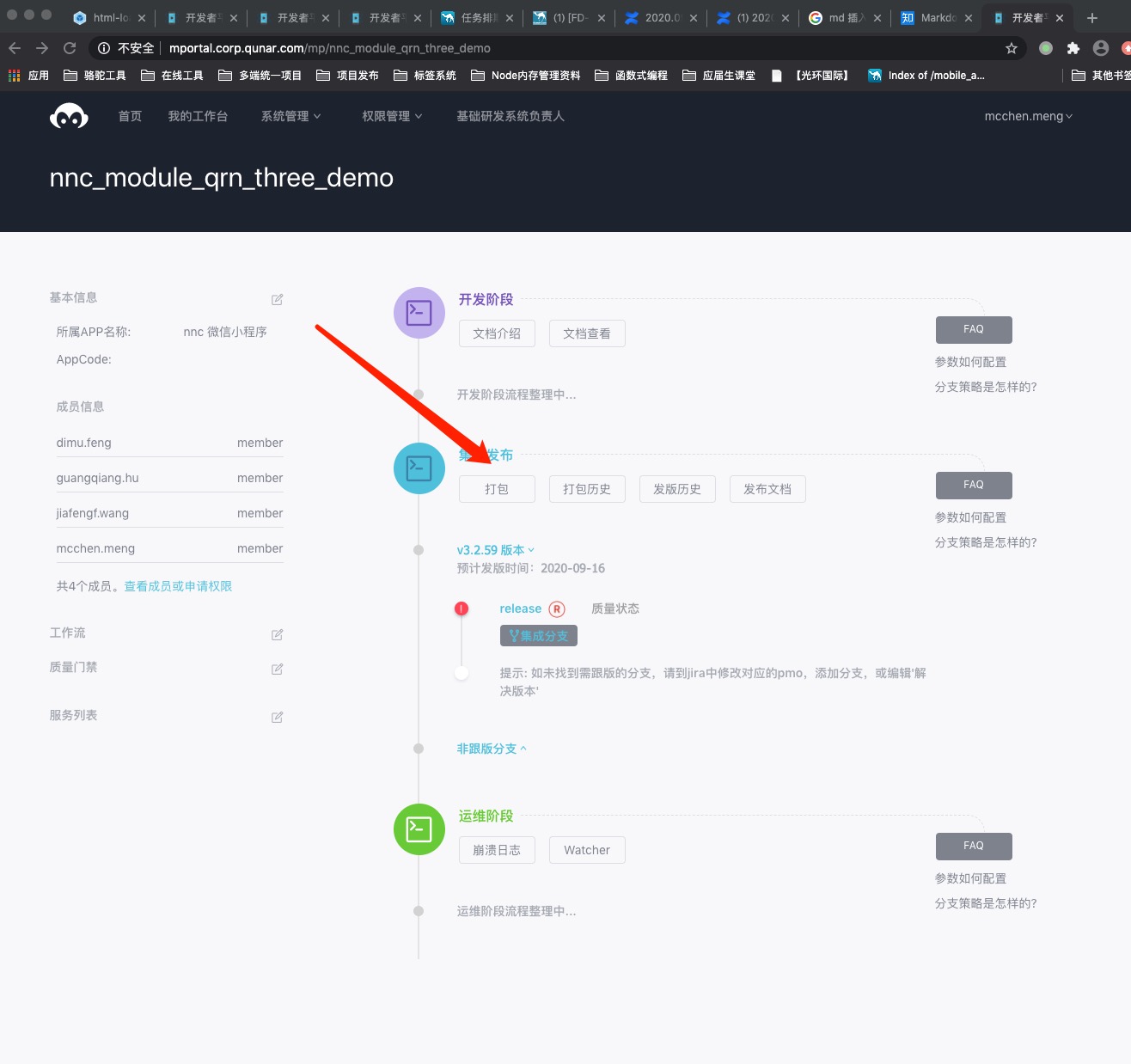Click the 文档查看 button

tap(587, 333)
